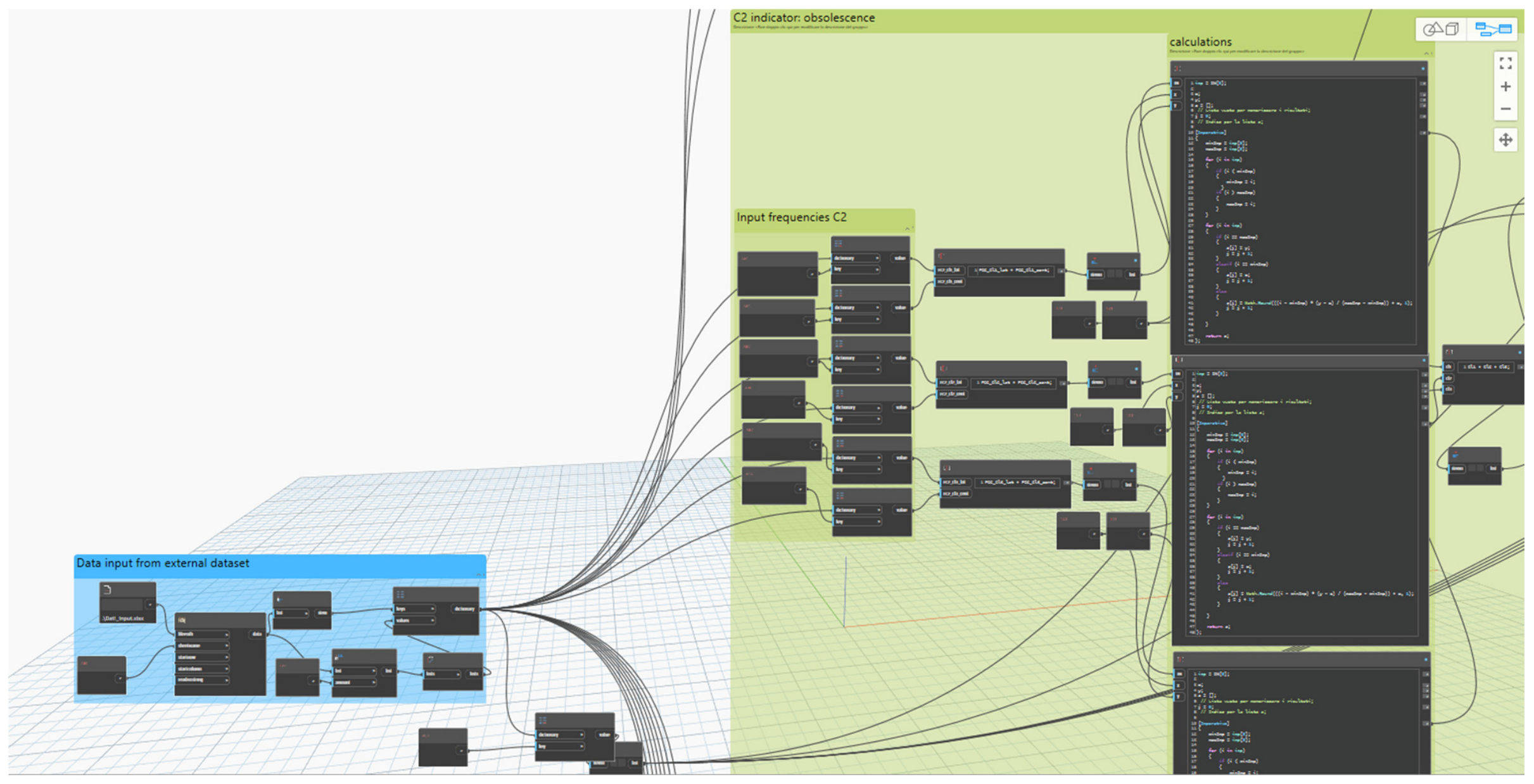Click the 'readasstring' input port

pos(201,680)
